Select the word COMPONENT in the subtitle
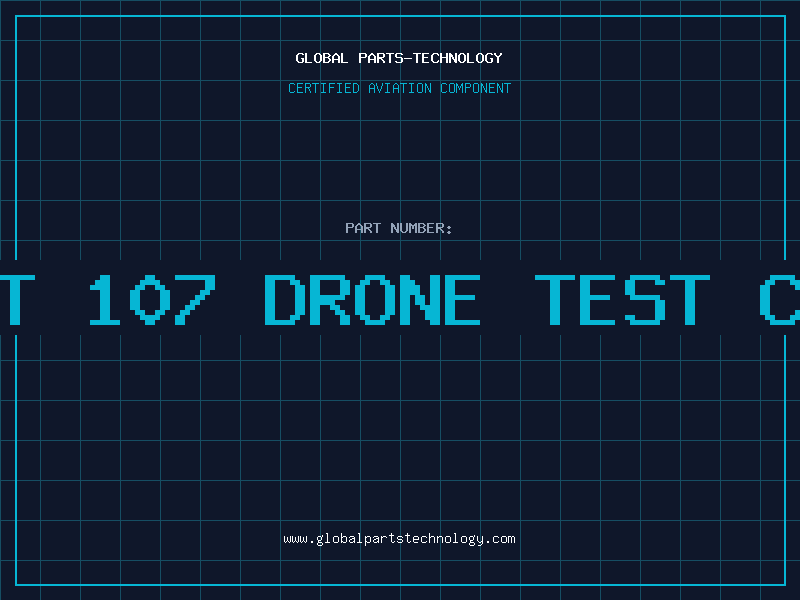The image size is (800, 600). point(476,88)
